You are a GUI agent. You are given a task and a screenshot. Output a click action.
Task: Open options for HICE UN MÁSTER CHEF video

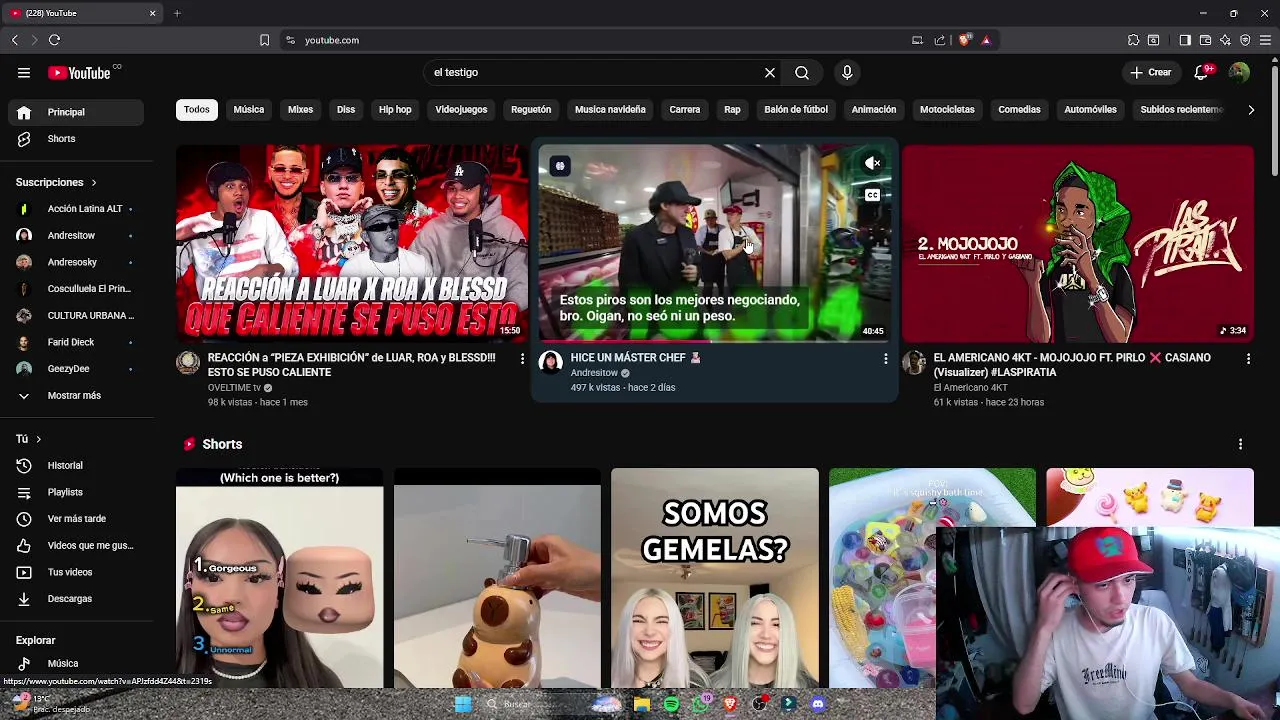[885, 358]
